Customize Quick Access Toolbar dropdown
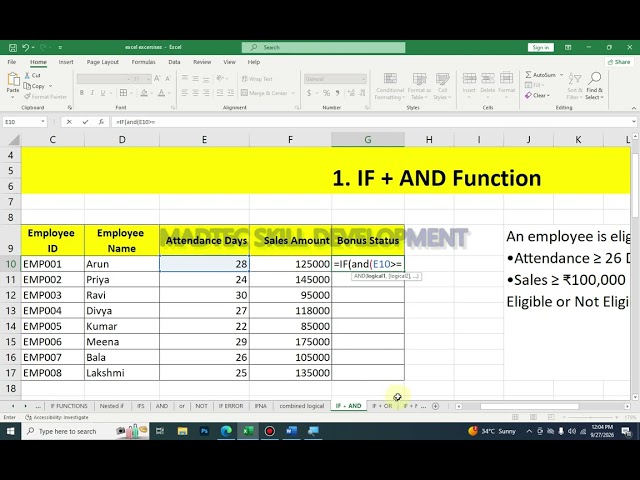This screenshot has height=480, width=640. coord(60,47)
